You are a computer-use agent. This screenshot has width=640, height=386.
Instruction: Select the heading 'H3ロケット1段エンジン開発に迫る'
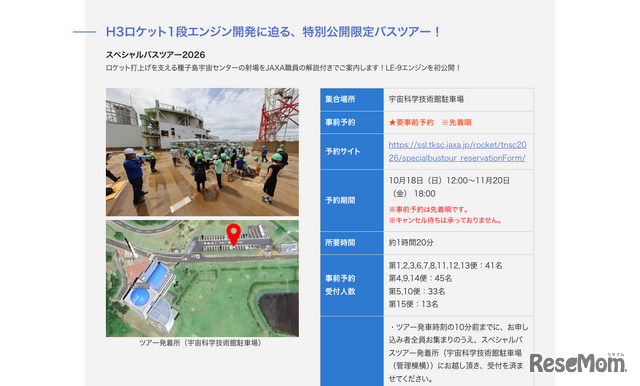point(199,32)
